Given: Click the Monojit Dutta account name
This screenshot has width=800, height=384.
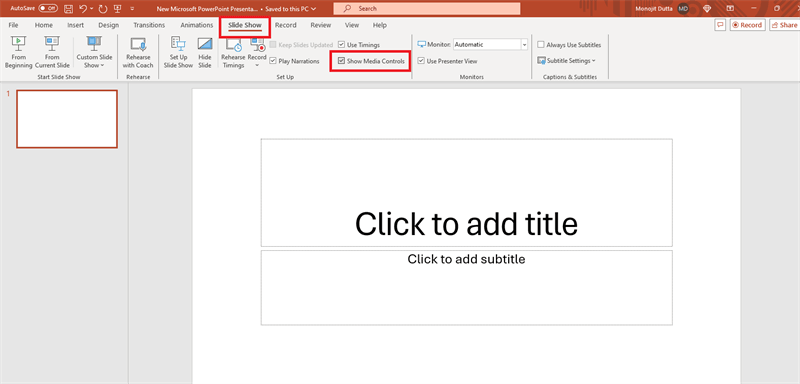Looking at the screenshot, I should [655, 9].
